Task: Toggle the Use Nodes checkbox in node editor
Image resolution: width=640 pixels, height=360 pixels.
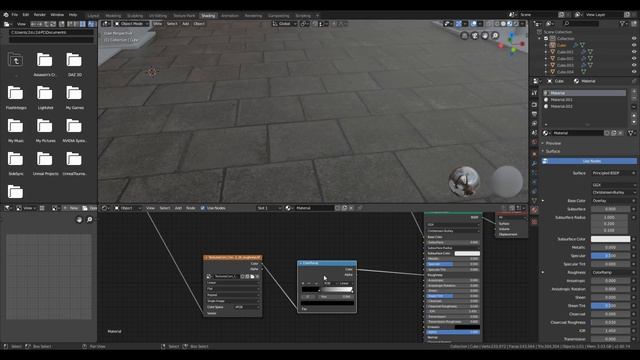Action: 203,208
